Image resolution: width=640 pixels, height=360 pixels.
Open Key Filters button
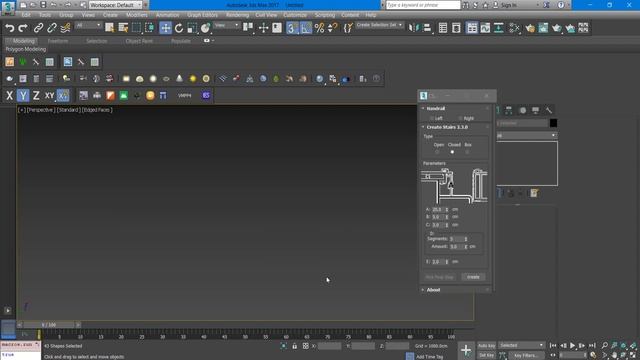[x=526, y=355]
